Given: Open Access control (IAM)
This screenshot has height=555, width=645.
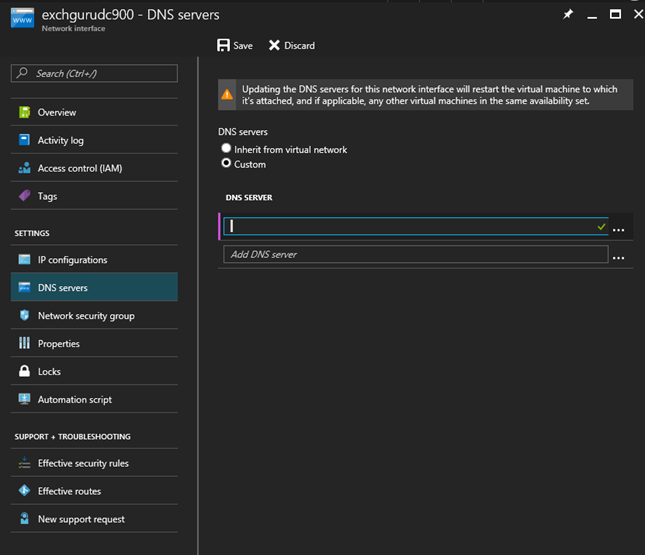Looking at the screenshot, I should (x=94, y=168).
